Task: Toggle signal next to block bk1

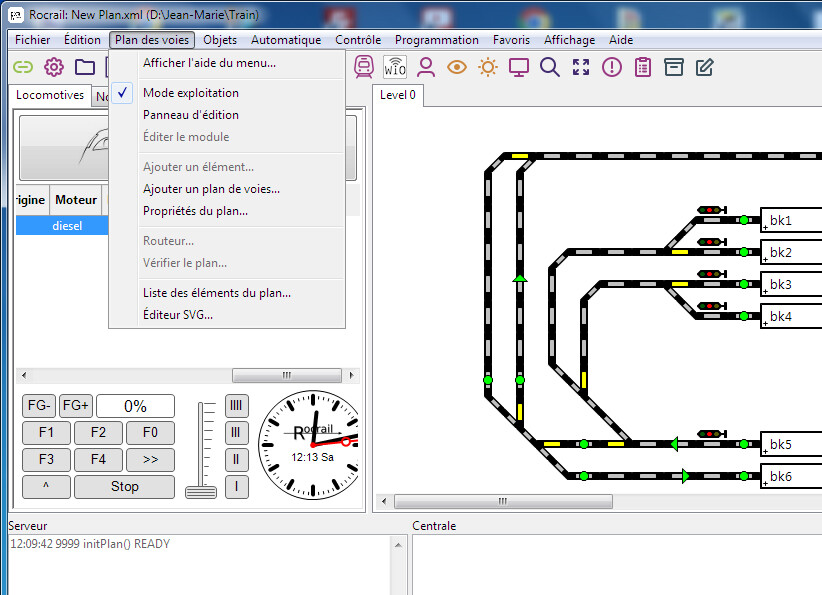Action: click(712, 210)
